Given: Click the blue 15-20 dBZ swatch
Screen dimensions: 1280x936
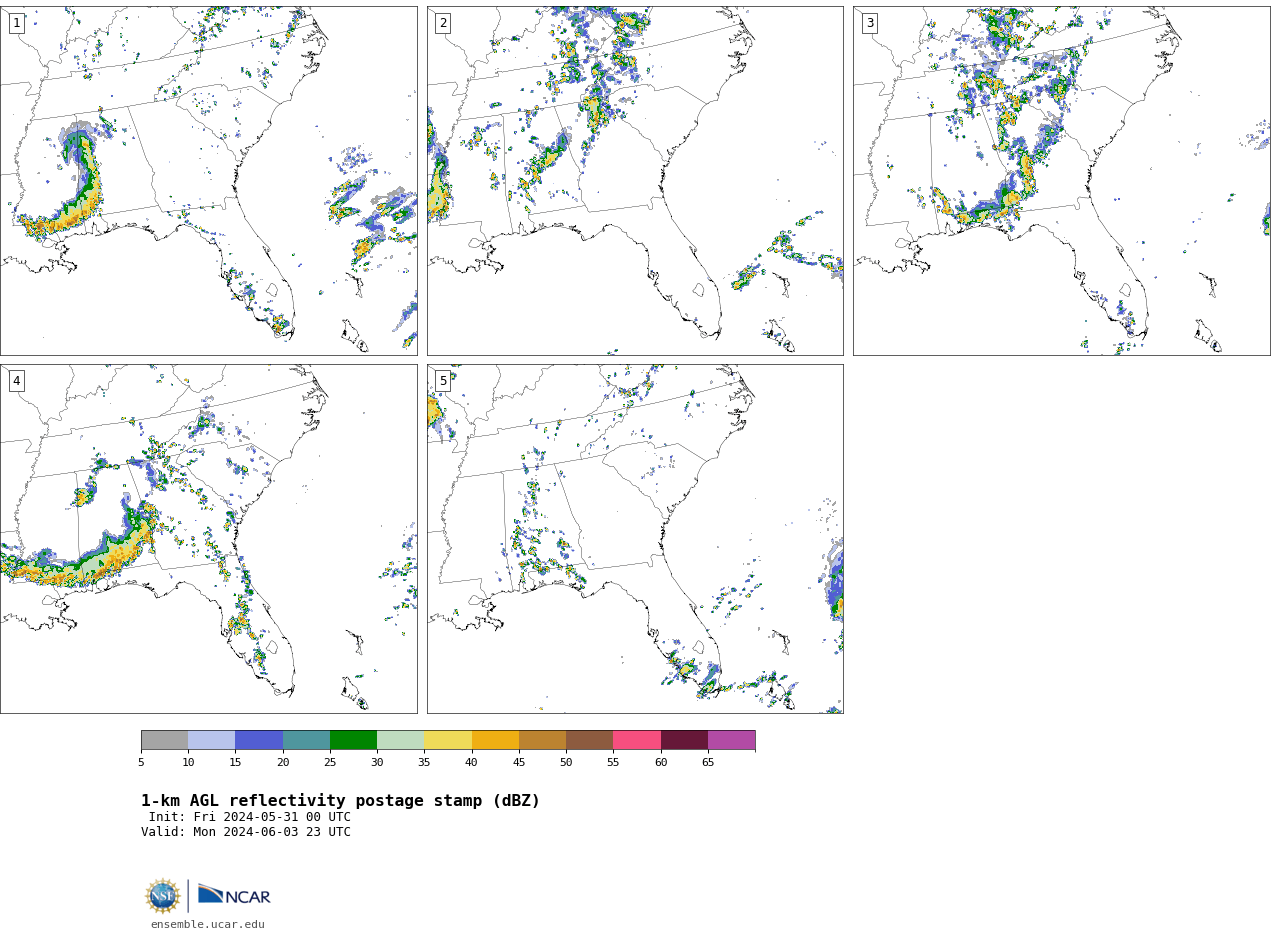Looking at the screenshot, I should point(259,740).
